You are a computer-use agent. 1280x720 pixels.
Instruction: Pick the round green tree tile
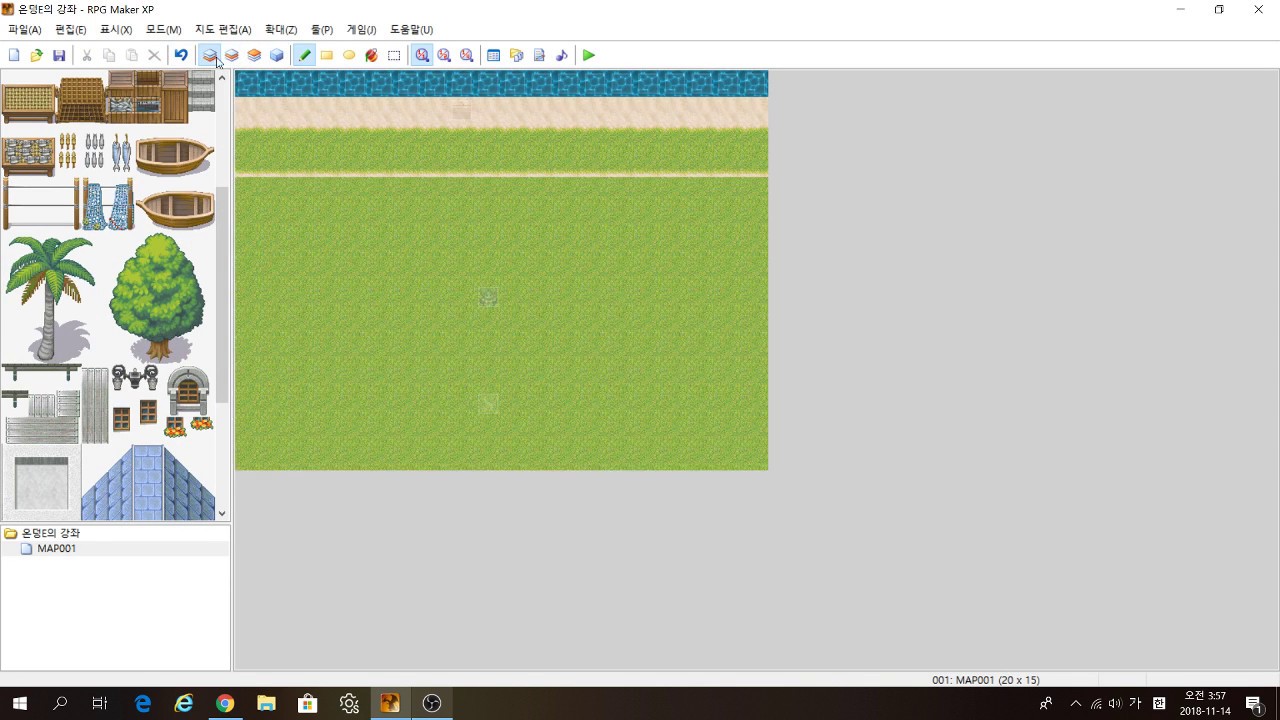click(157, 297)
